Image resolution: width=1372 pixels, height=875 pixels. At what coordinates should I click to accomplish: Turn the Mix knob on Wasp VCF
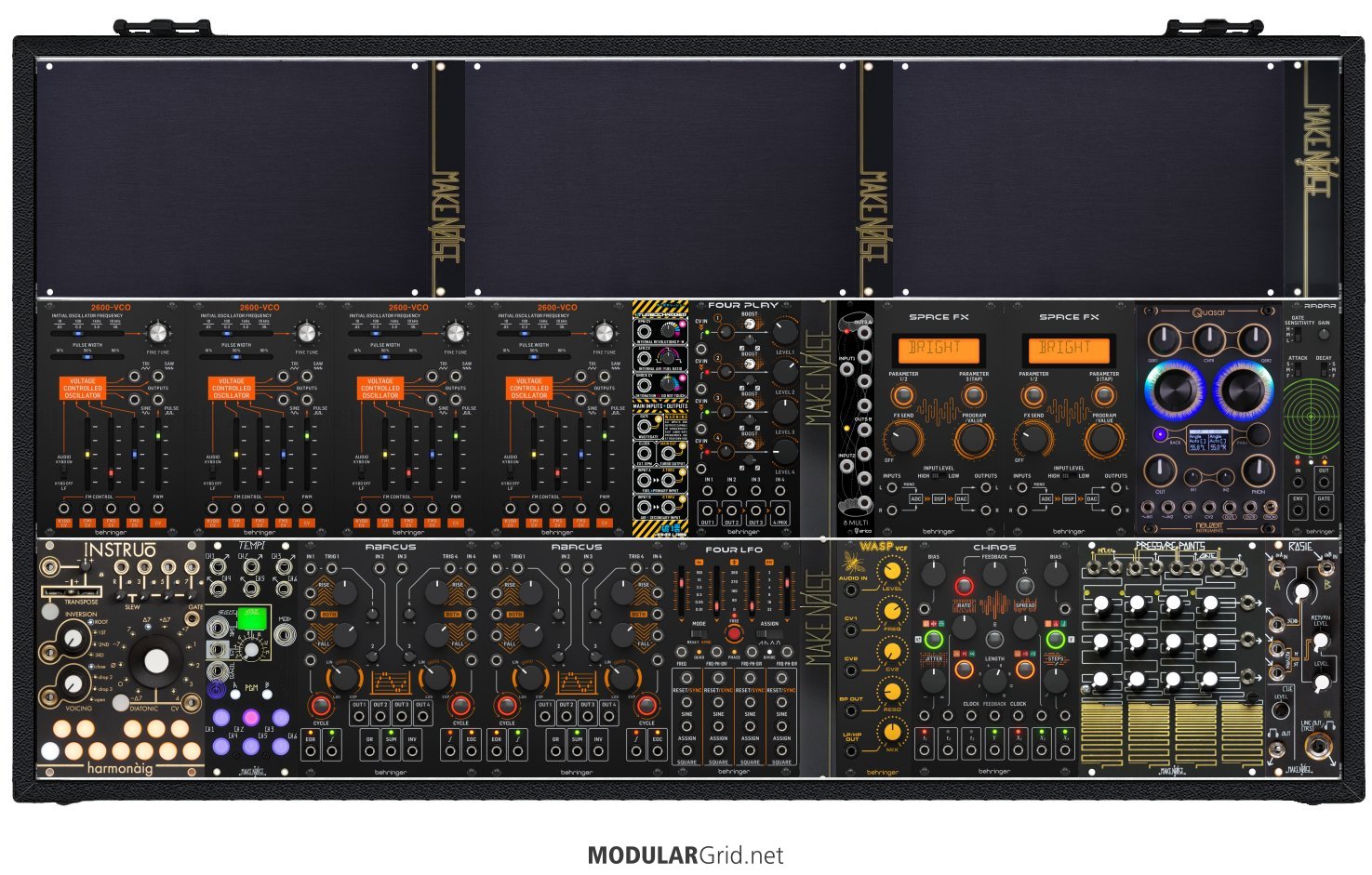(x=892, y=731)
